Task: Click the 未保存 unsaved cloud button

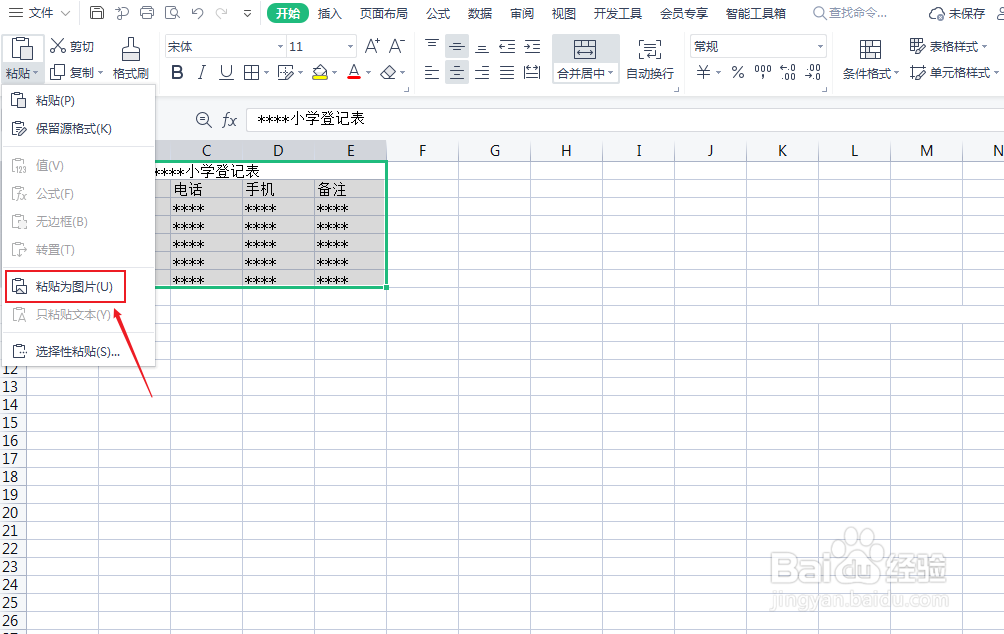Action: point(957,13)
